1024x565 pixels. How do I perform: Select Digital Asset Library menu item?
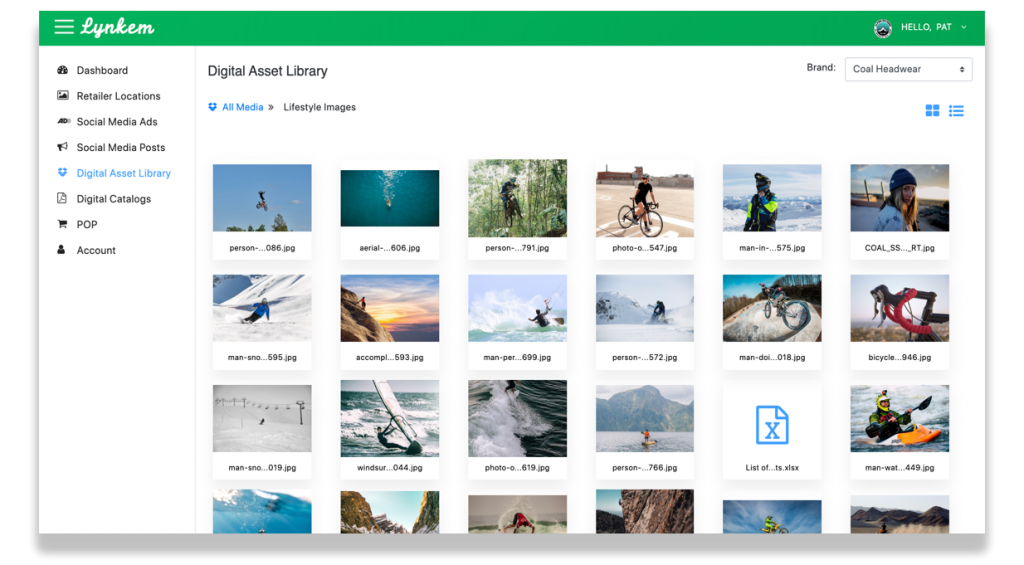pyautogui.click(x=123, y=173)
